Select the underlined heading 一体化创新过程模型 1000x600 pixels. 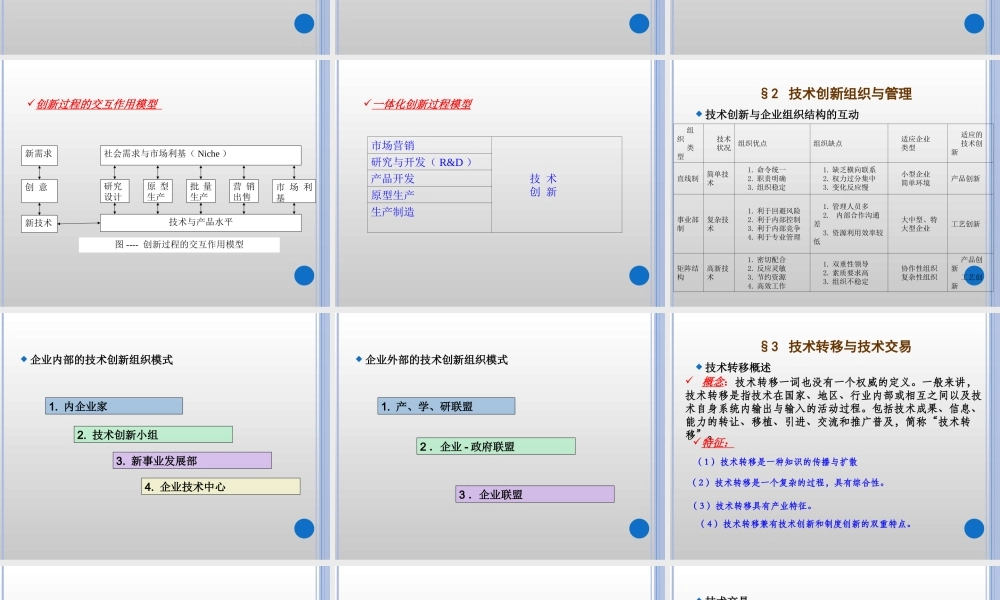pyautogui.click(x=421, y=104)
